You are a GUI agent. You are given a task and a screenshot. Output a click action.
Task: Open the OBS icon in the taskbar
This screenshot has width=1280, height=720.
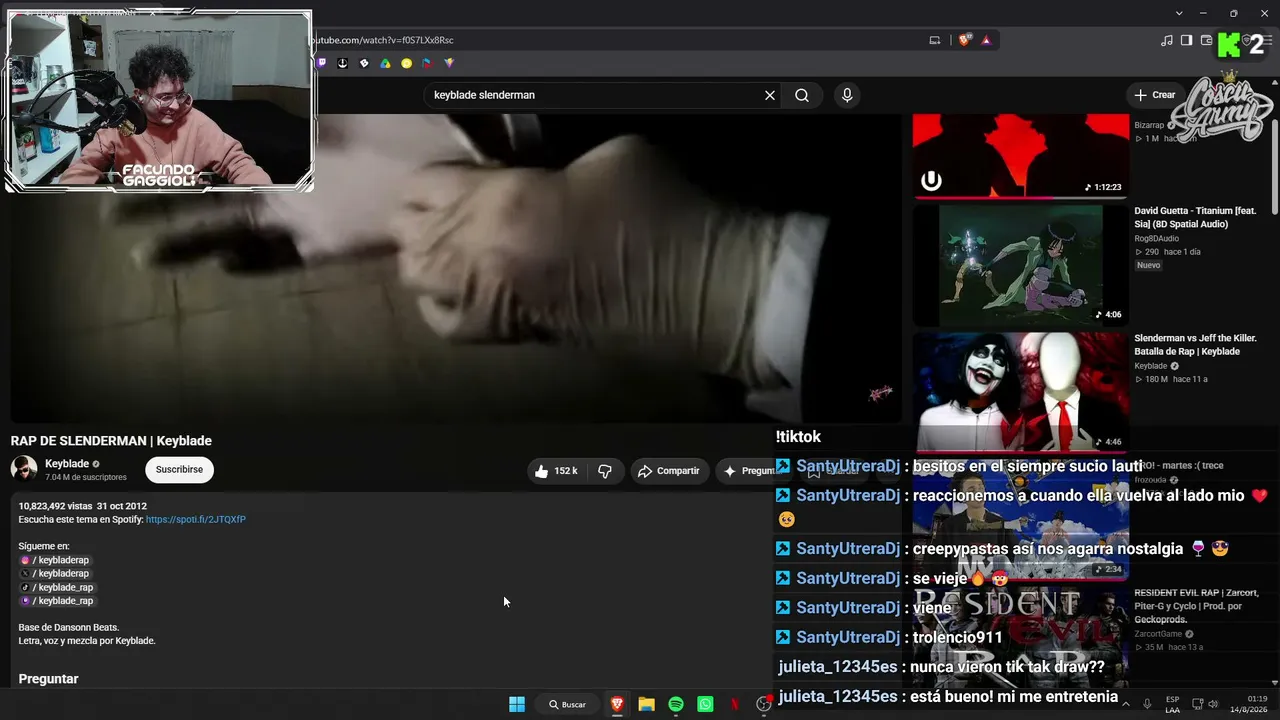point(764,704)
